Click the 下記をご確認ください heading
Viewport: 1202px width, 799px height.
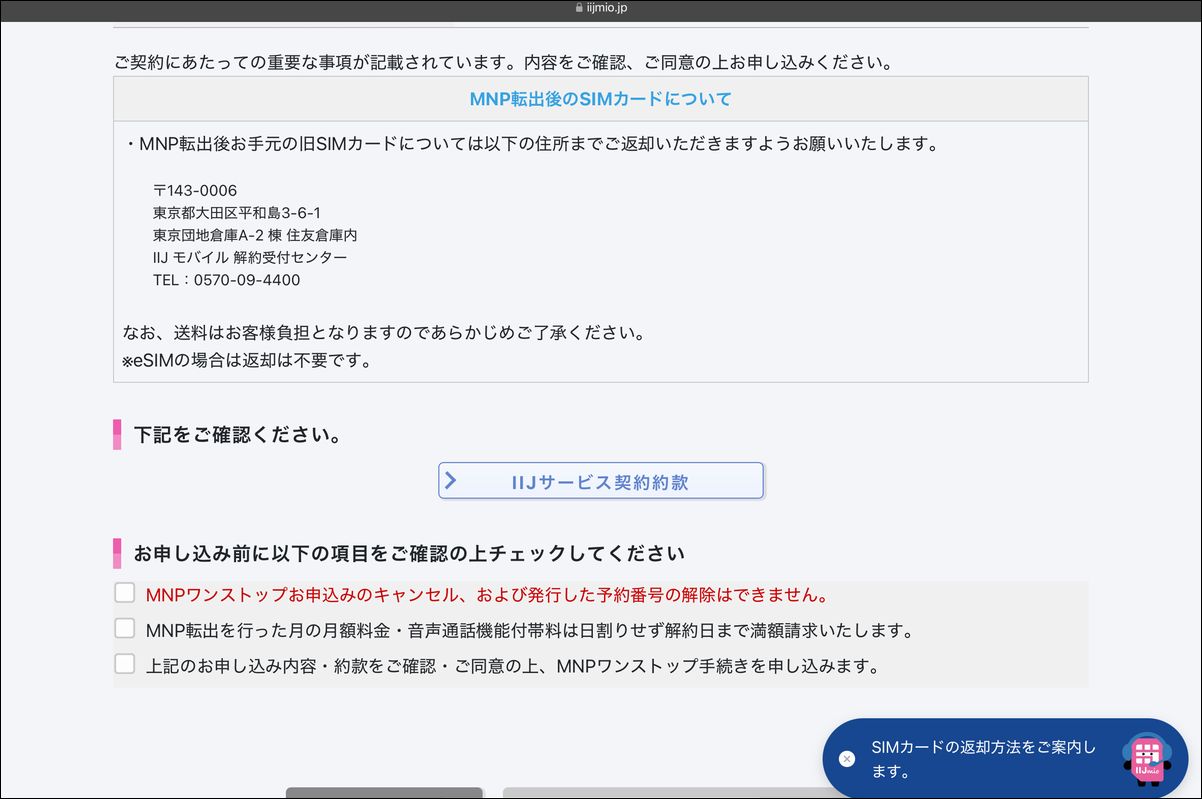click(x=238, y=436)
